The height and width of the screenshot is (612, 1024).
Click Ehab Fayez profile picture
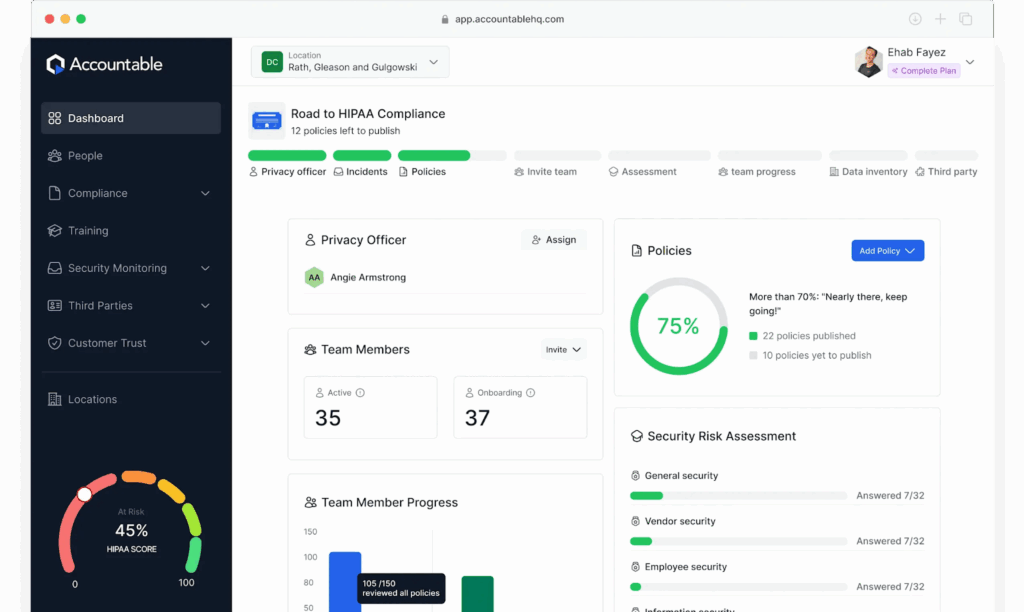868,62
